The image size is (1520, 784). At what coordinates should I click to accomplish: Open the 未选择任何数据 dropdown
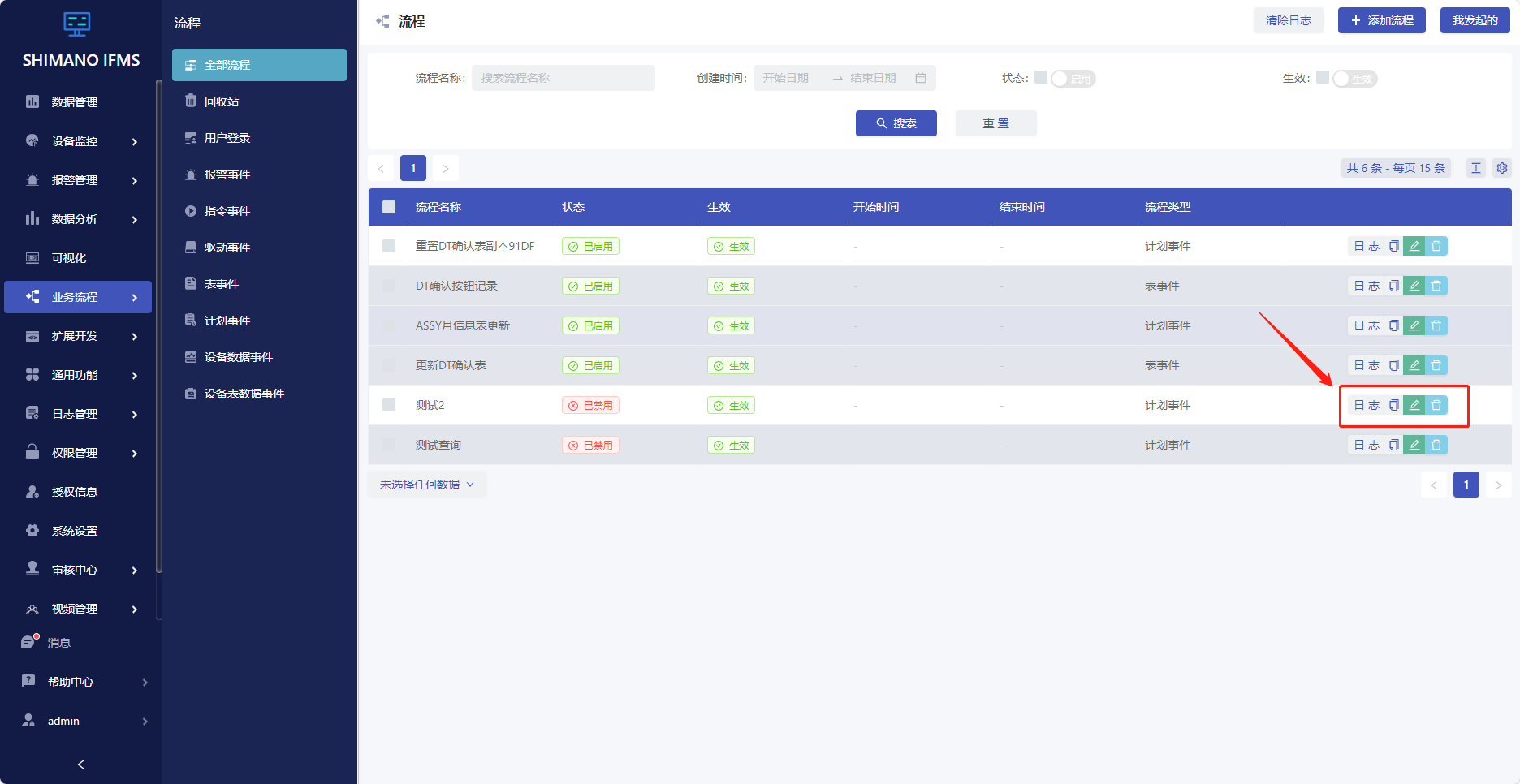point(427,485)
